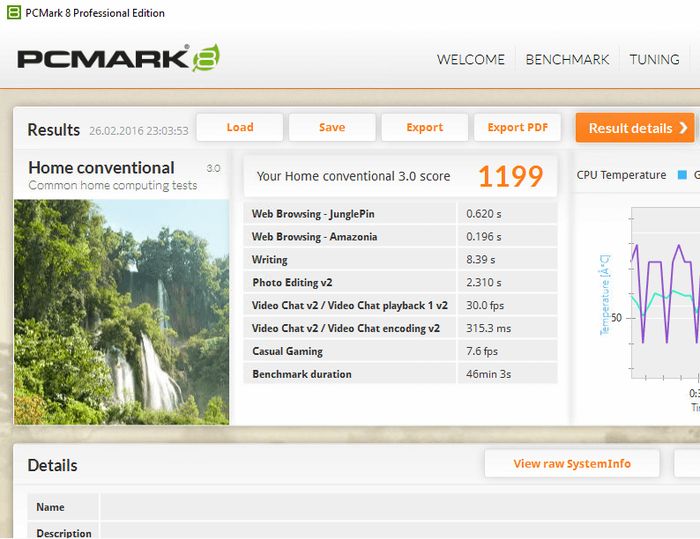Switch to the BENCHMARK tab
The image size is (700, 539).
[567, 59]
